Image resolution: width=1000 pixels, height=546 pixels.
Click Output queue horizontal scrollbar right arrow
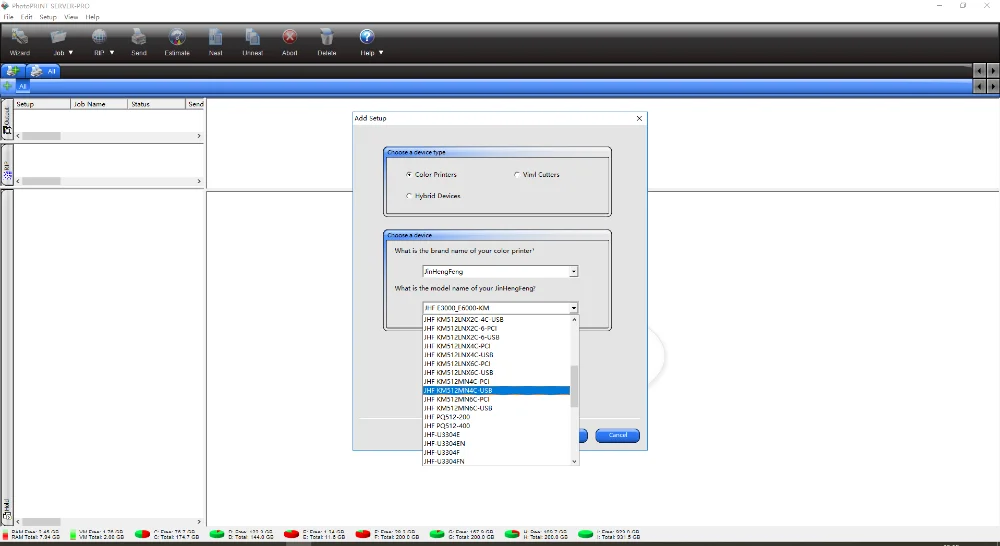[199, 136]
